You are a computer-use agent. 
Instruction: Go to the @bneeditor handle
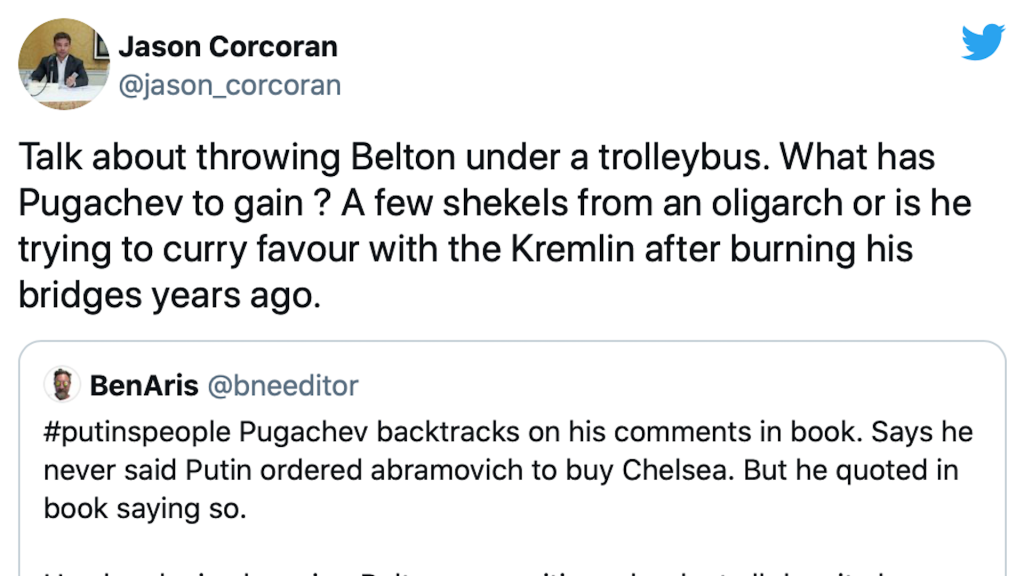(x=281, y=385)
